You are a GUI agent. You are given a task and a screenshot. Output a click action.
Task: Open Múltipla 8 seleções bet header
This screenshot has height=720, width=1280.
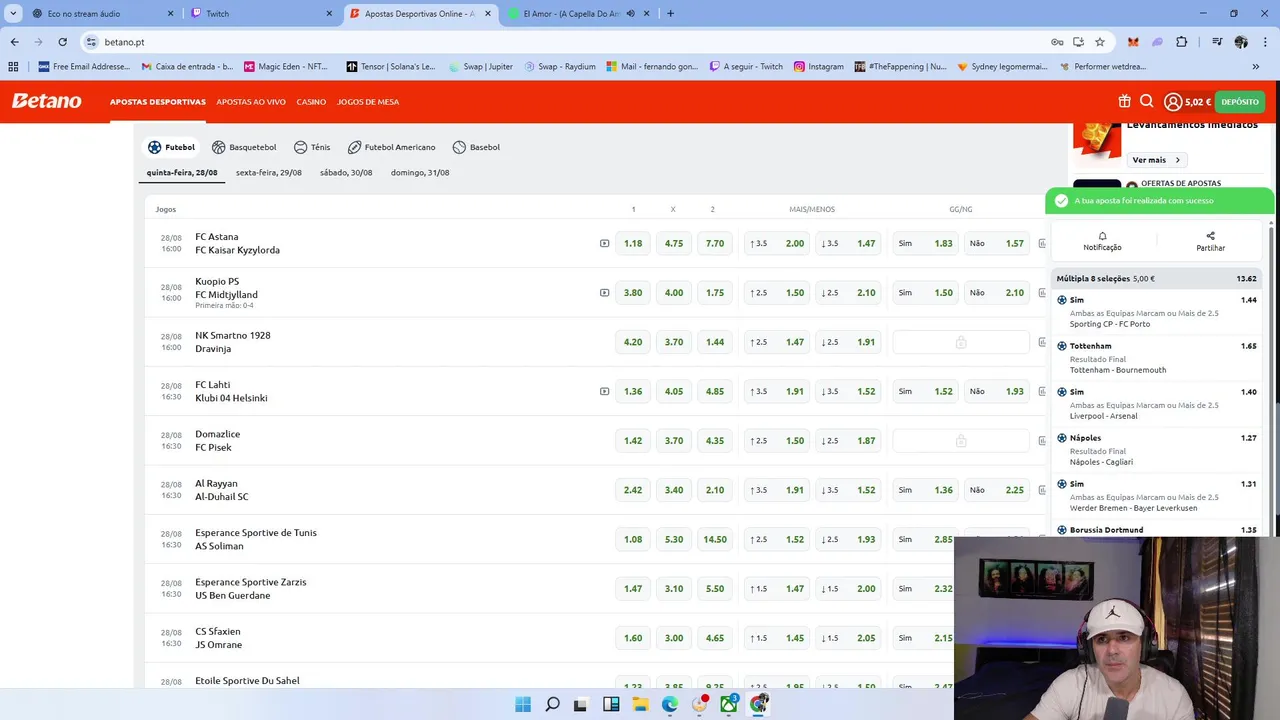click(x=1157, y=279)
